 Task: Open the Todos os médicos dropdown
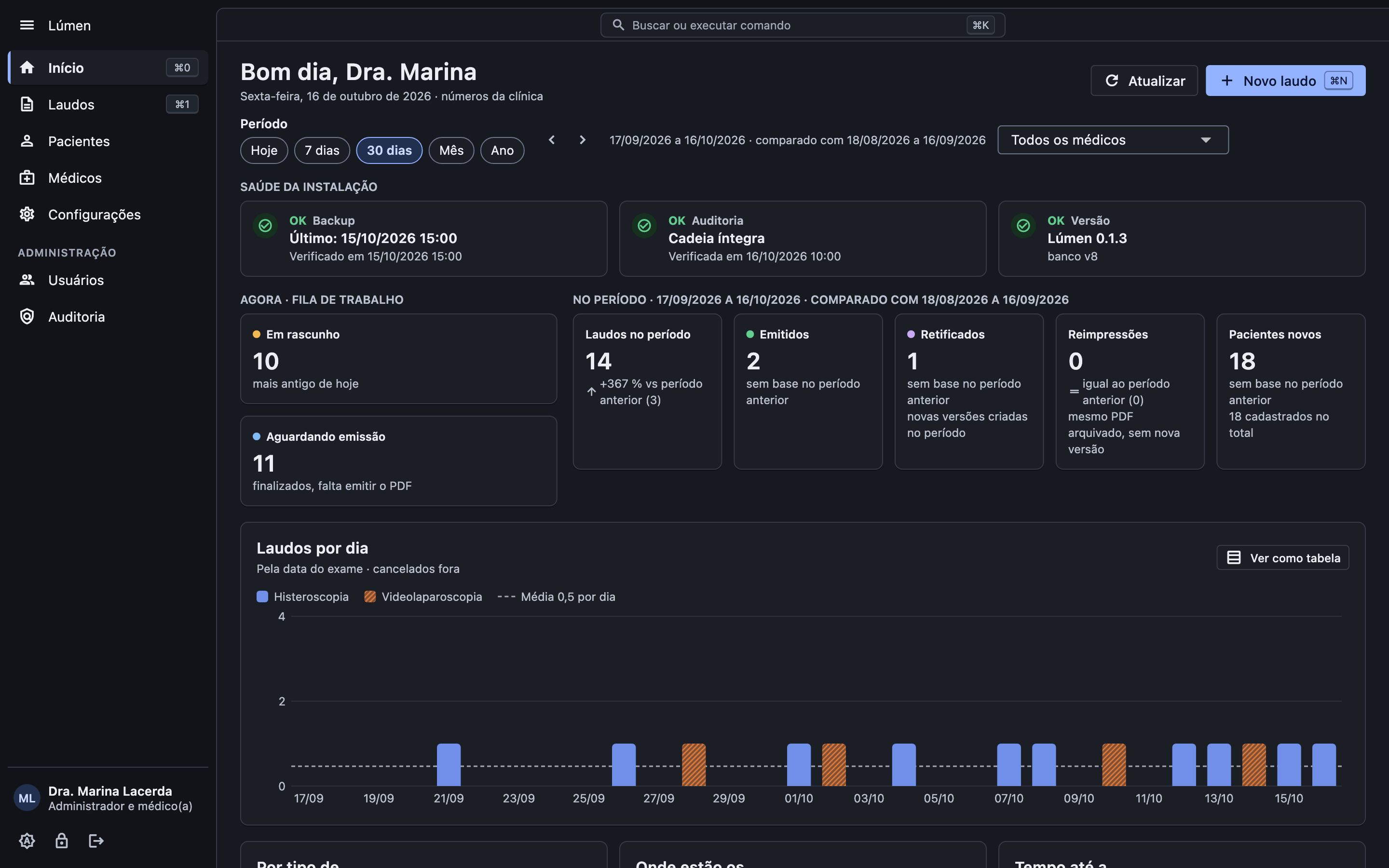point(1113,140)
